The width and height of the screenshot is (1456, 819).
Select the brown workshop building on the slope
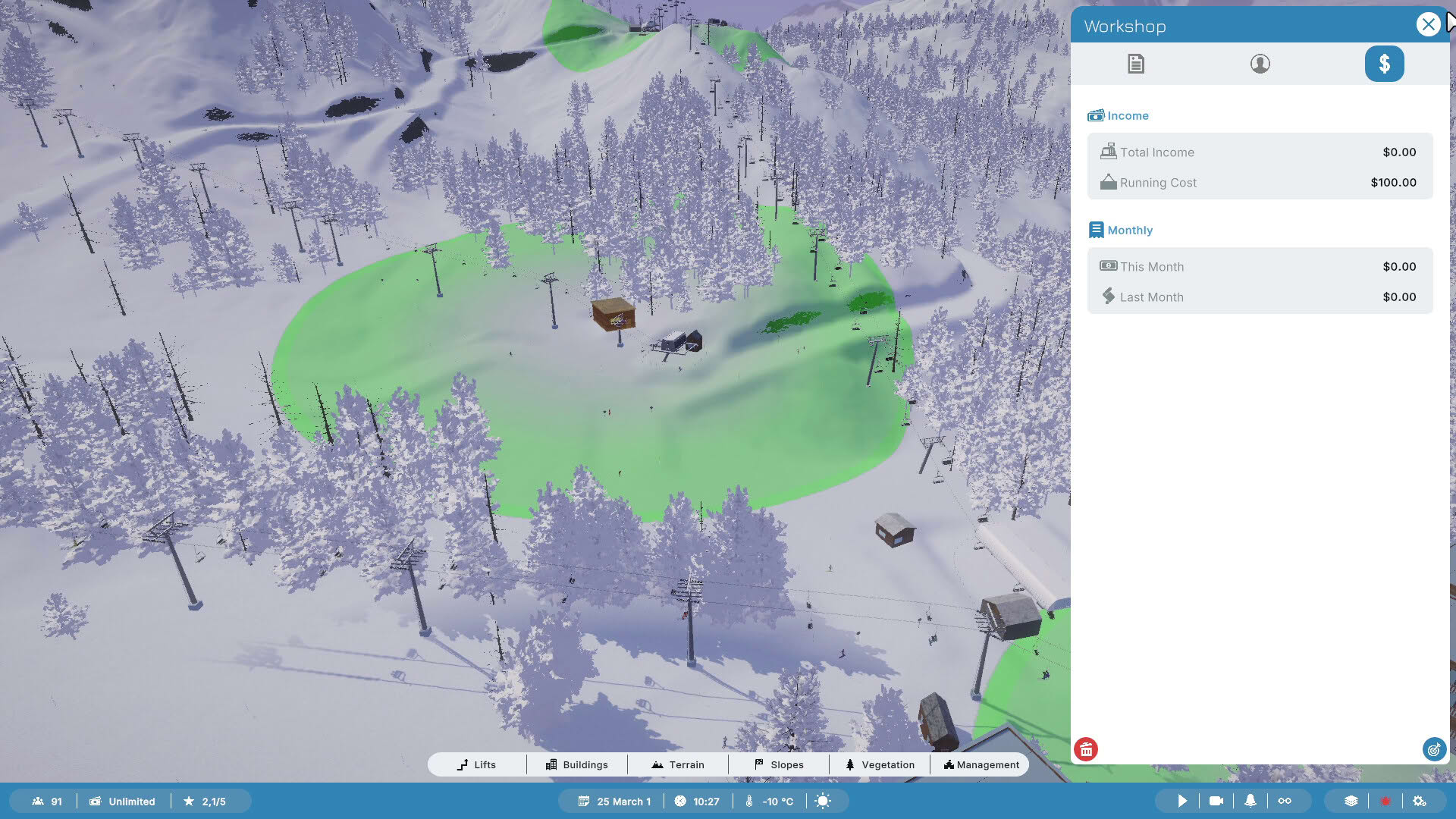pyautogui.click(x=613, y=314)
